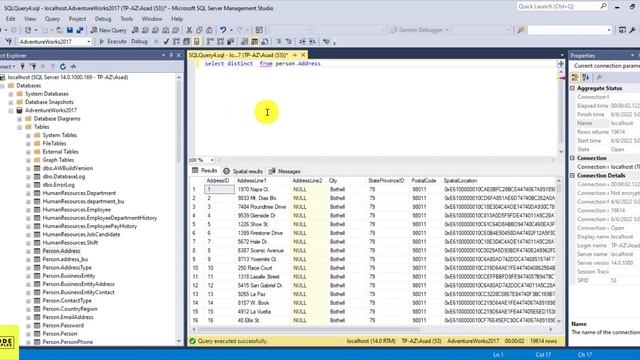Screen dimensions: 640x360
Task: Click the Comment Out Selected Lines icon
Action: pos(279,42)
